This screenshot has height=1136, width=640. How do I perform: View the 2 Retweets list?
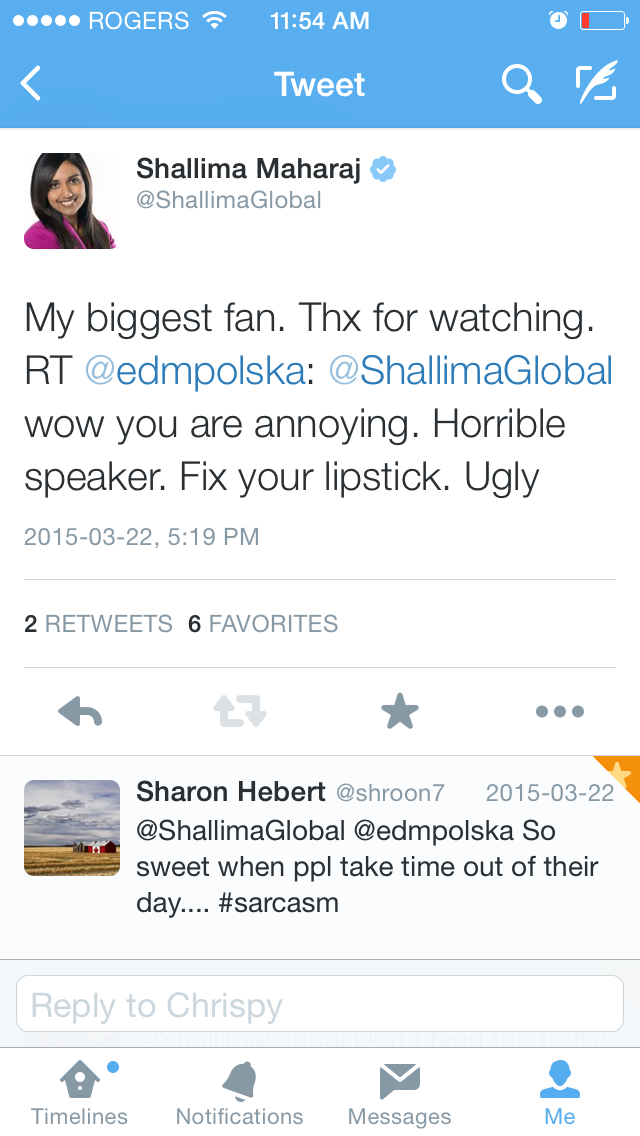(x=98, y=624)
